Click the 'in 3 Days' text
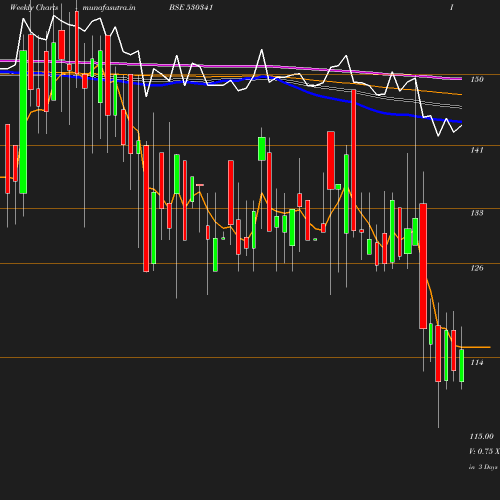The height and width of the screenshot is (500, 500). tap(483, 467)
